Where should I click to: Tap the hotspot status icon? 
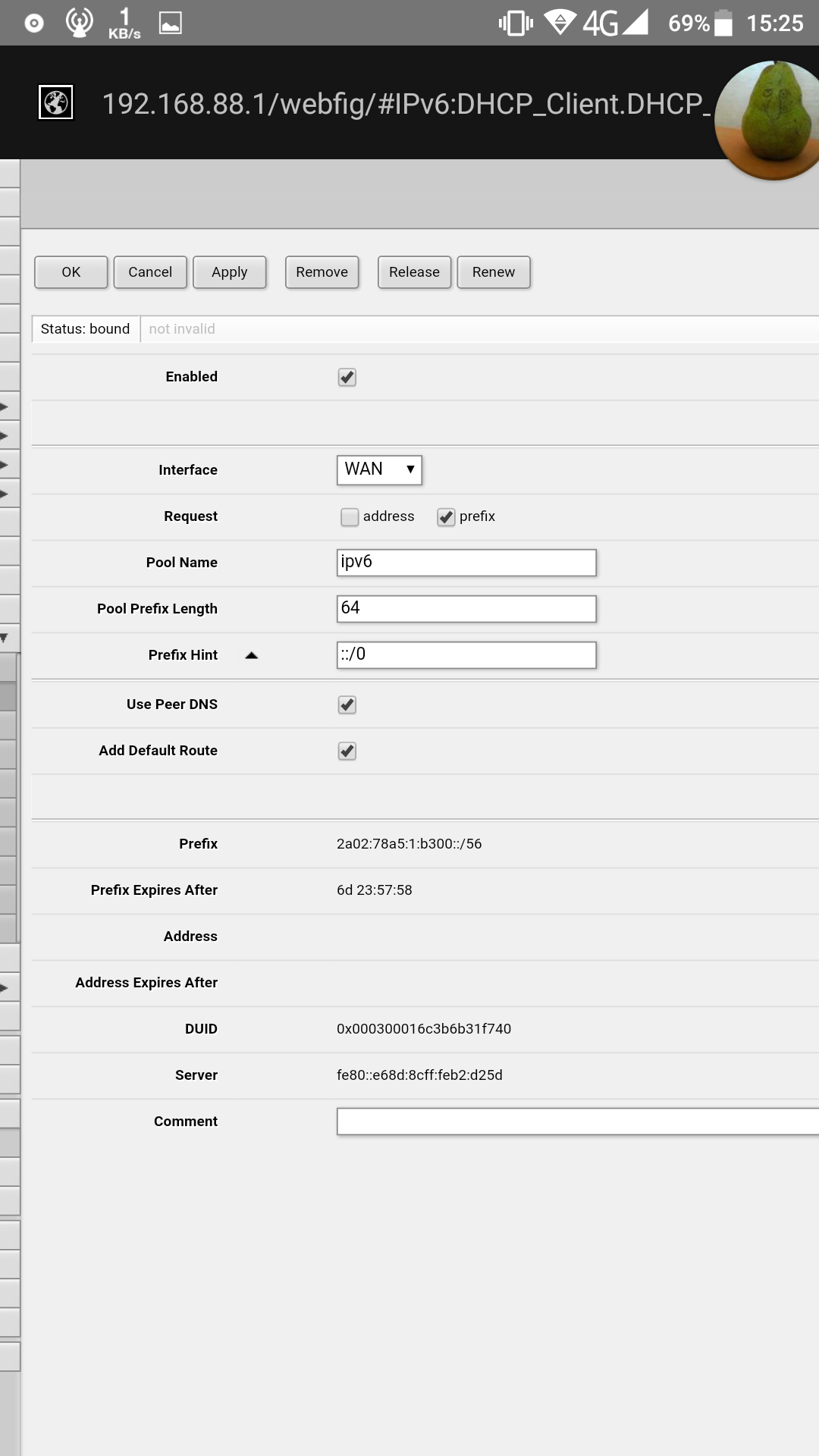pos(79,23)
